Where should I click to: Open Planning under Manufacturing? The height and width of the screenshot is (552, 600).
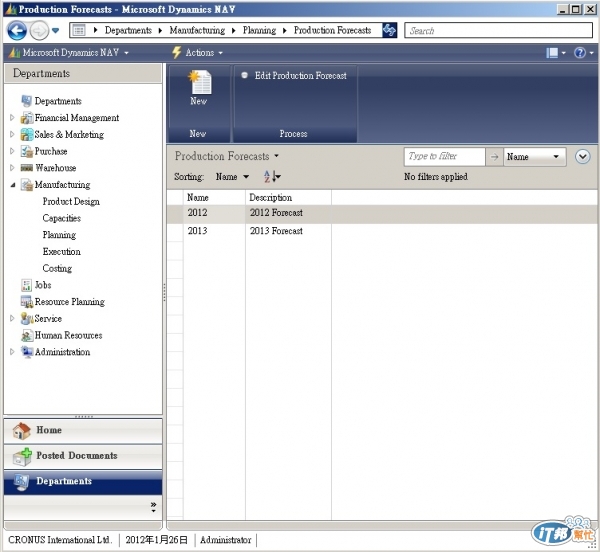coord(59,235)
